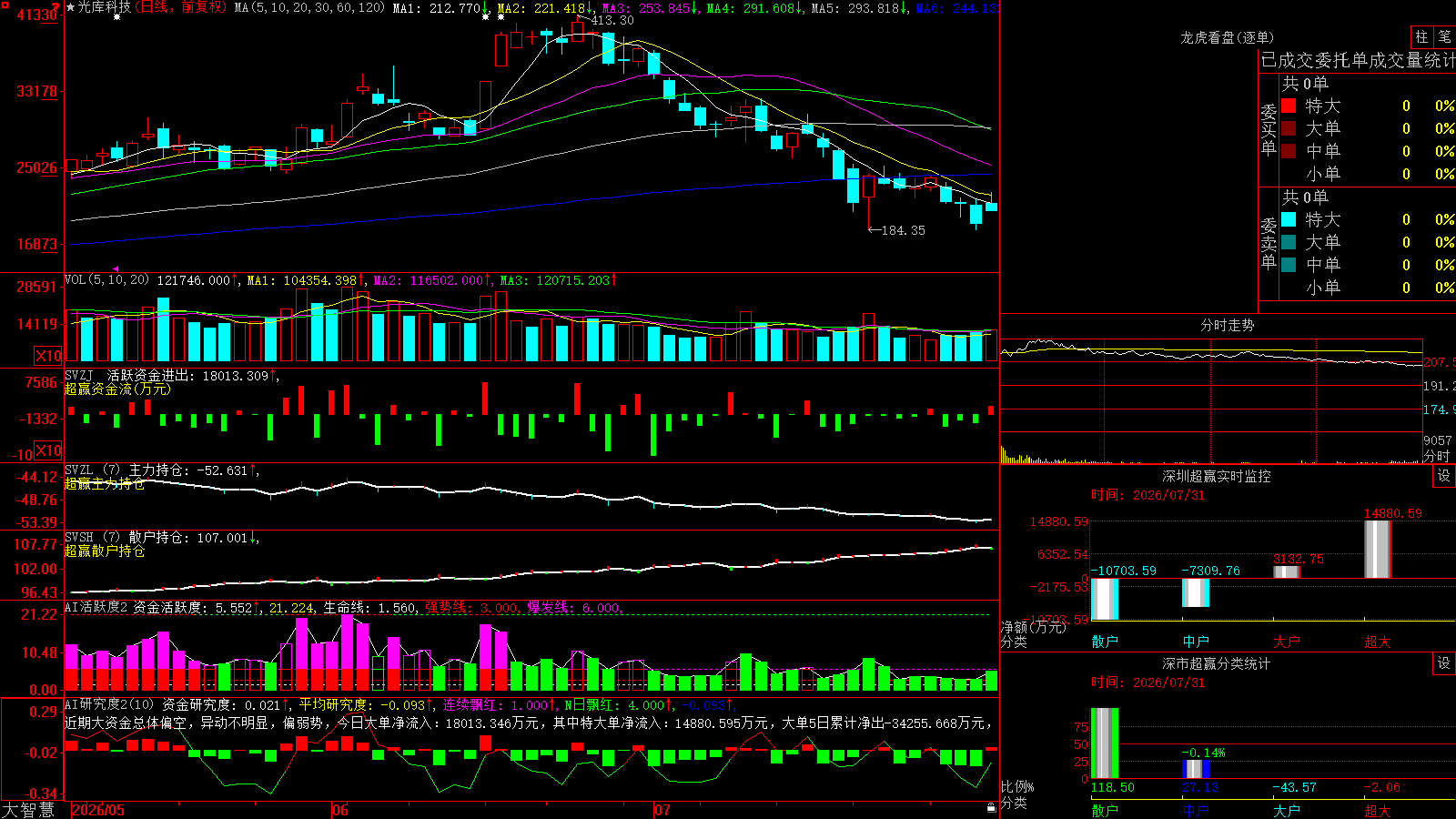Image resolution: width=1456 pixels, height=819 pixels.
Task: Click the AI研究度2(10) indicator label
Action: (x=110, y=704)
